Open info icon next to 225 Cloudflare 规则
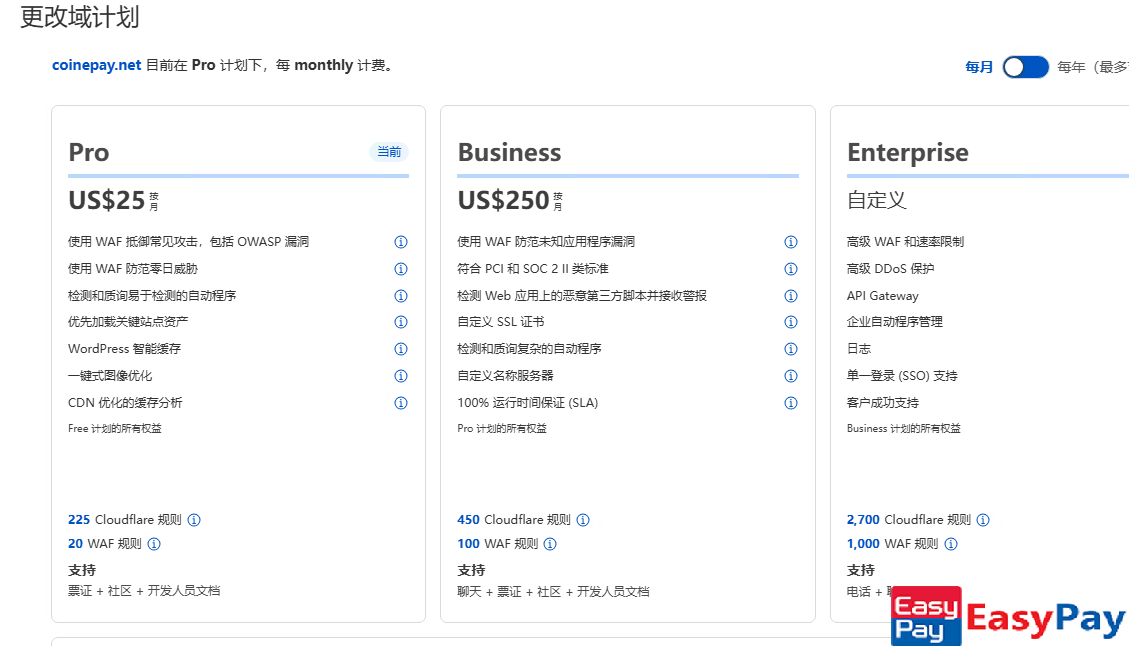 coord(194,520)
